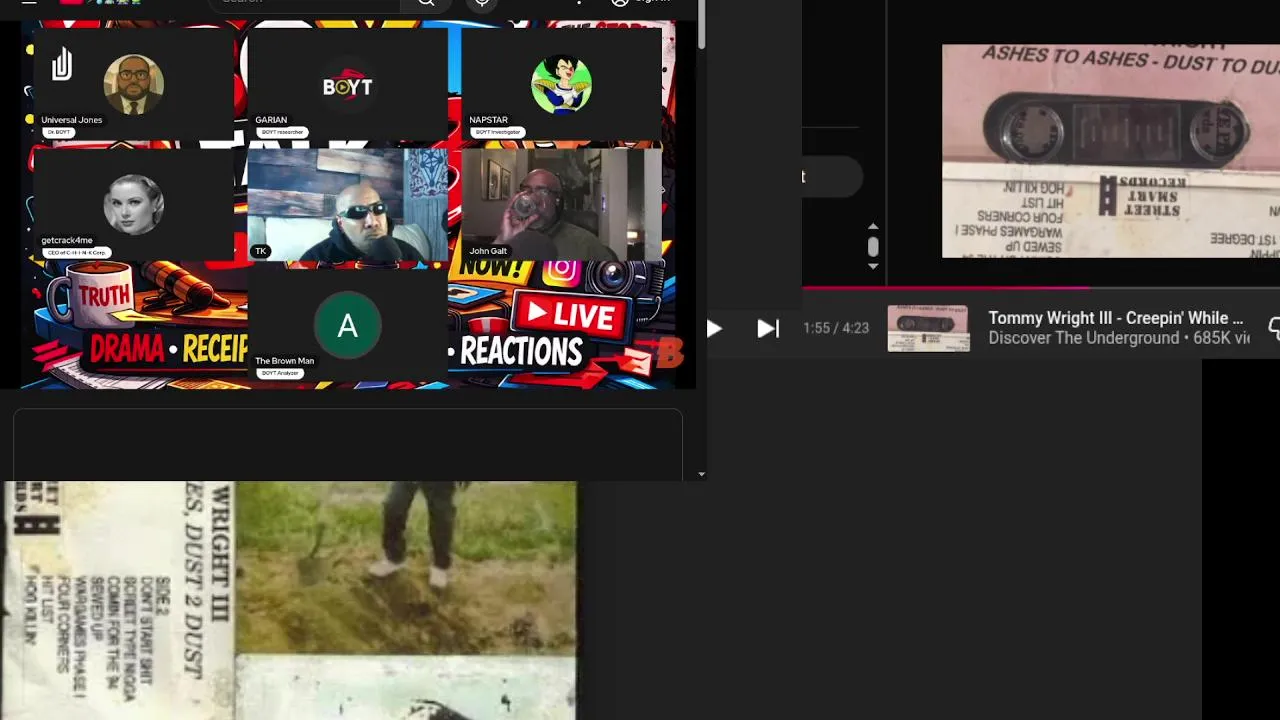1280x720 pixels.
Task: Click the 'Universal Jones' name label
Action: (72, 120)
